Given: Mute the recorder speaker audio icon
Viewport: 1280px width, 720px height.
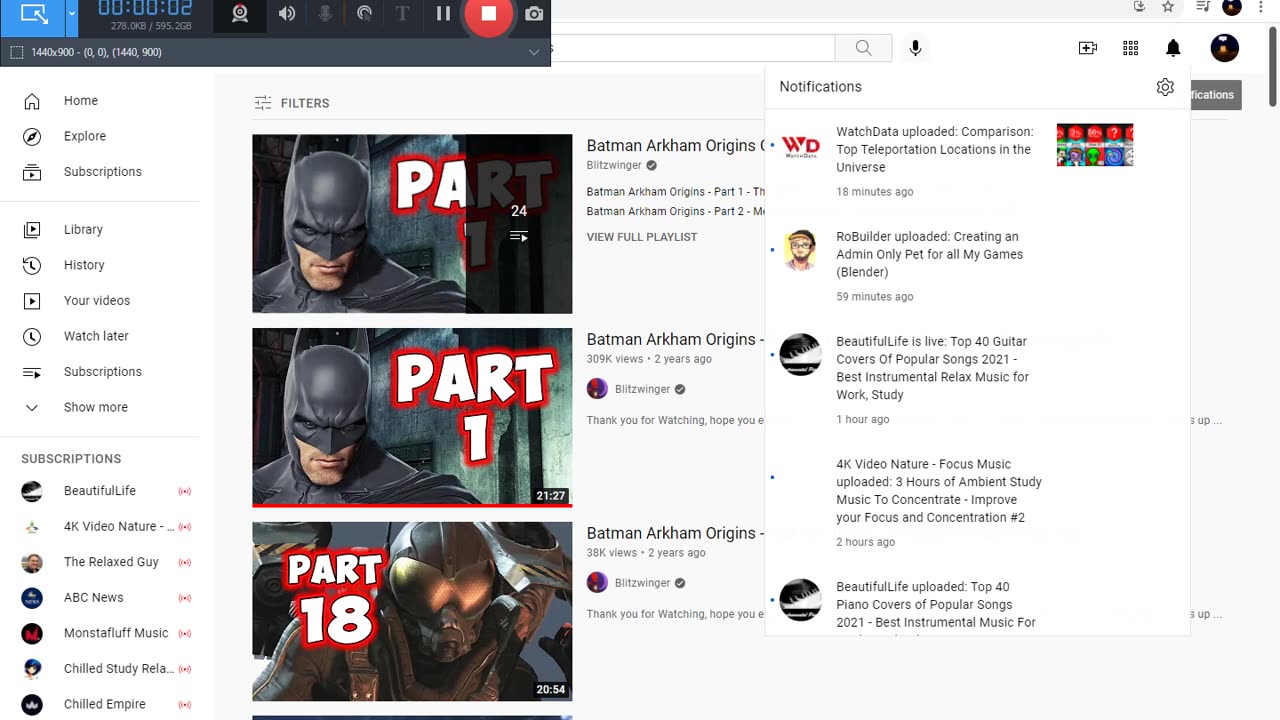Looking at the screenshot, I should (x=287, y=14).
